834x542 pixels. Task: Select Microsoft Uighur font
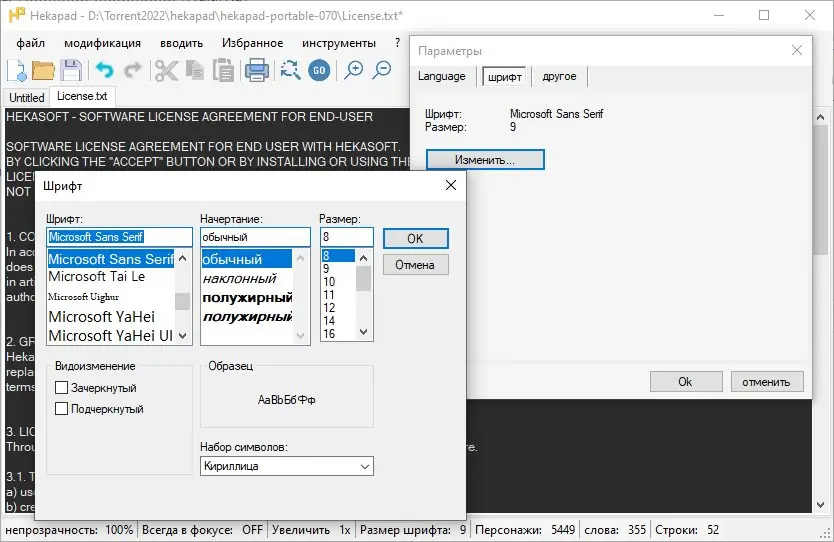point(111,297)
